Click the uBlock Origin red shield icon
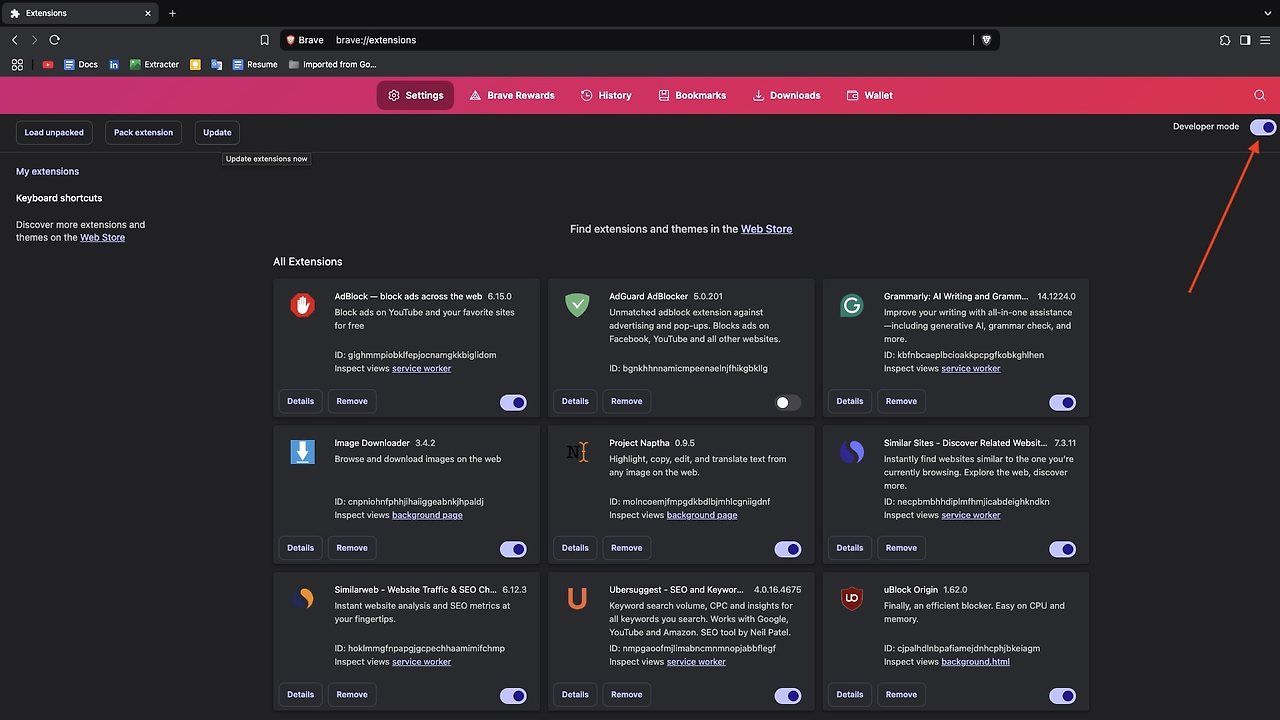1280x720 pixels. [x=852, y=599]
